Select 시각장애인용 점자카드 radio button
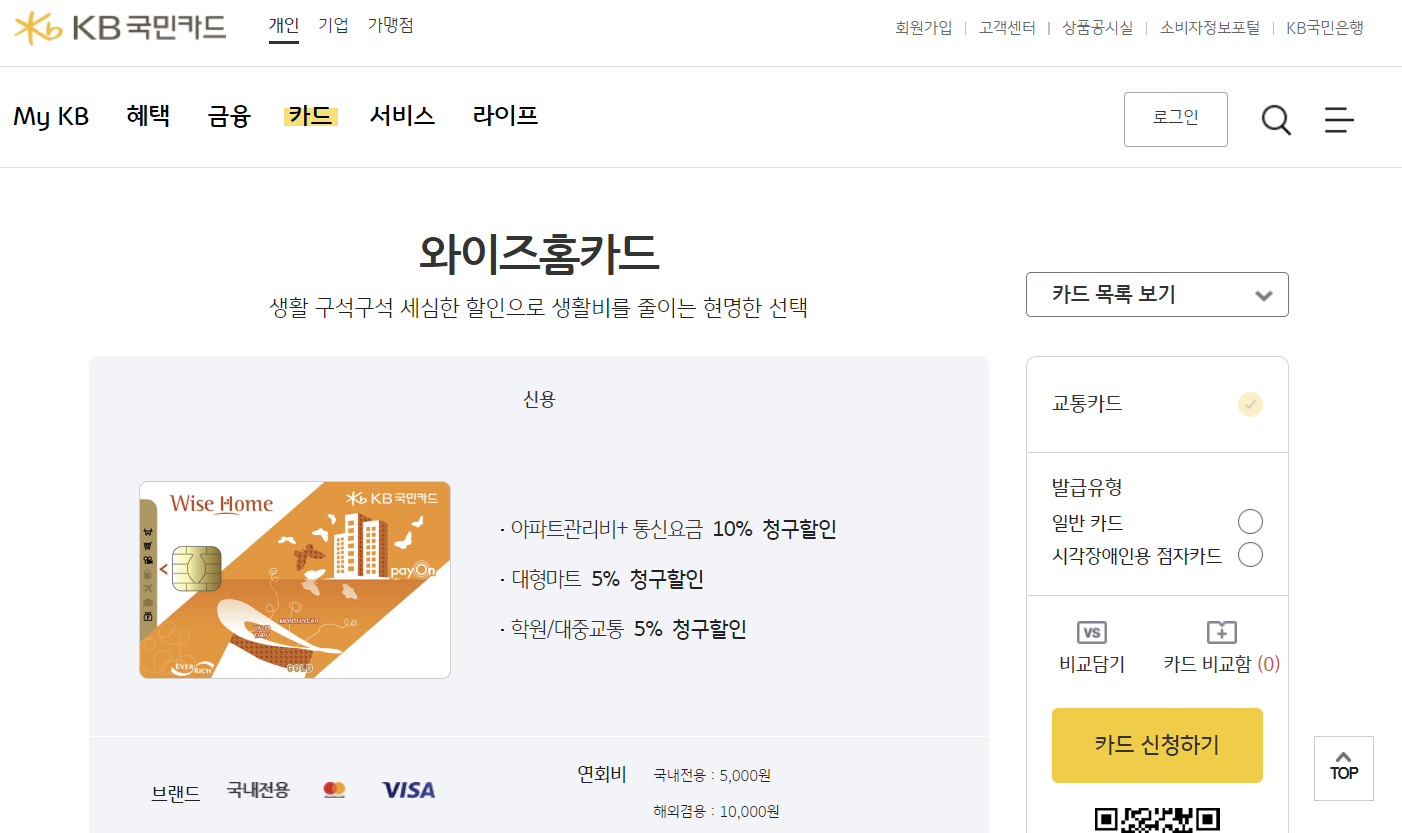 click(x=1250, y=555)
